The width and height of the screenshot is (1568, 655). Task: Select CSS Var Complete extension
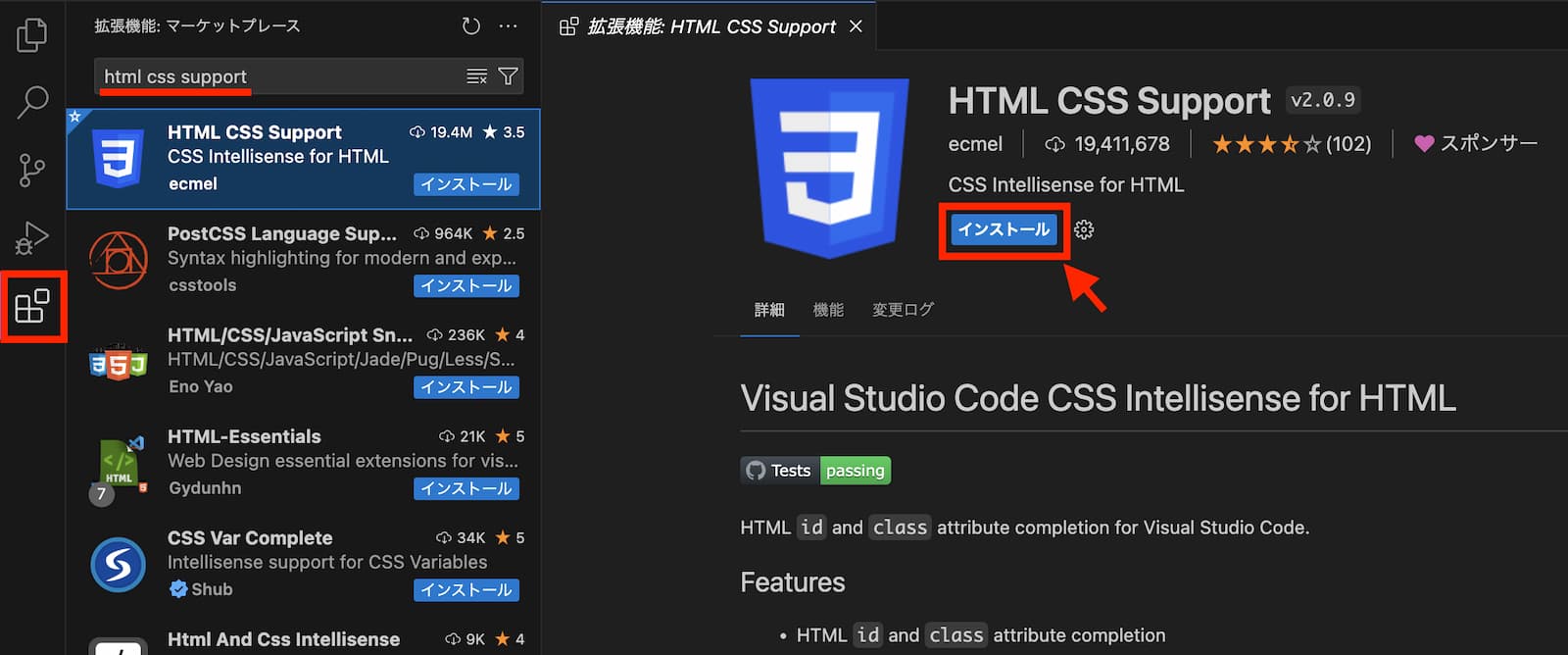coord(303,564)
